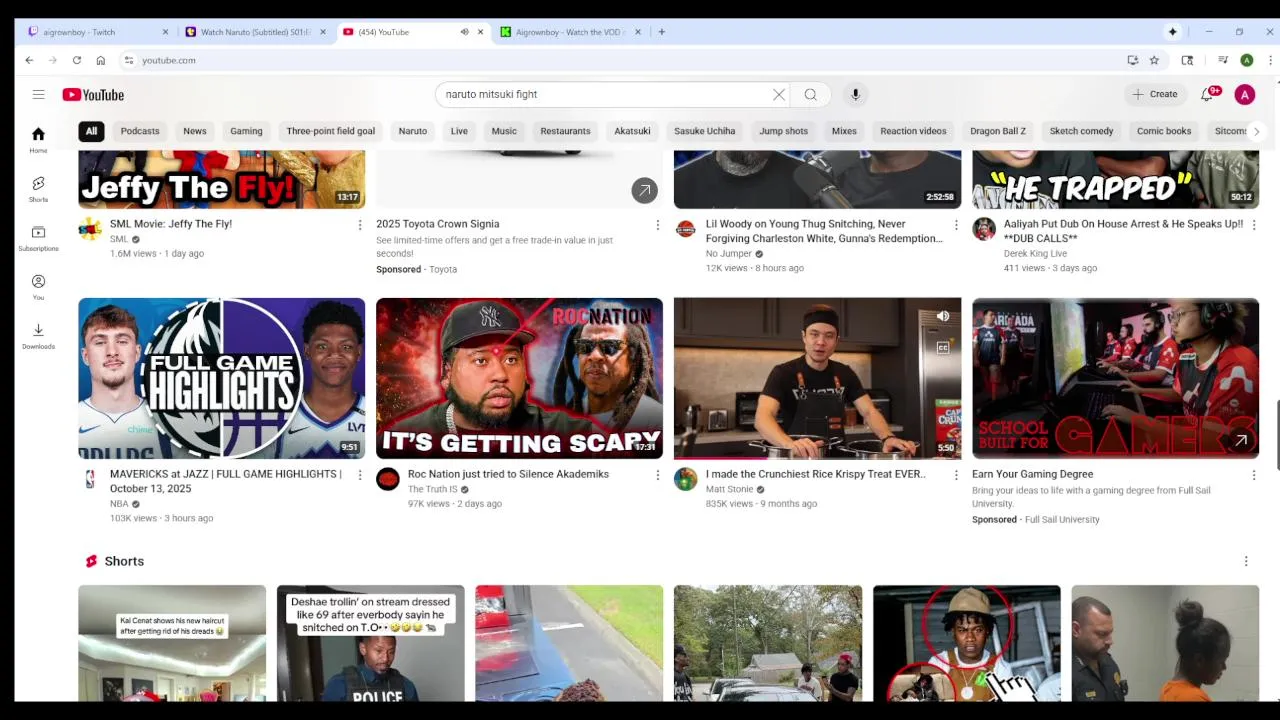Switch to the Watch Naruto (Subtitled) tab
Screen dimensions: 1280x720
pos(256,32)
